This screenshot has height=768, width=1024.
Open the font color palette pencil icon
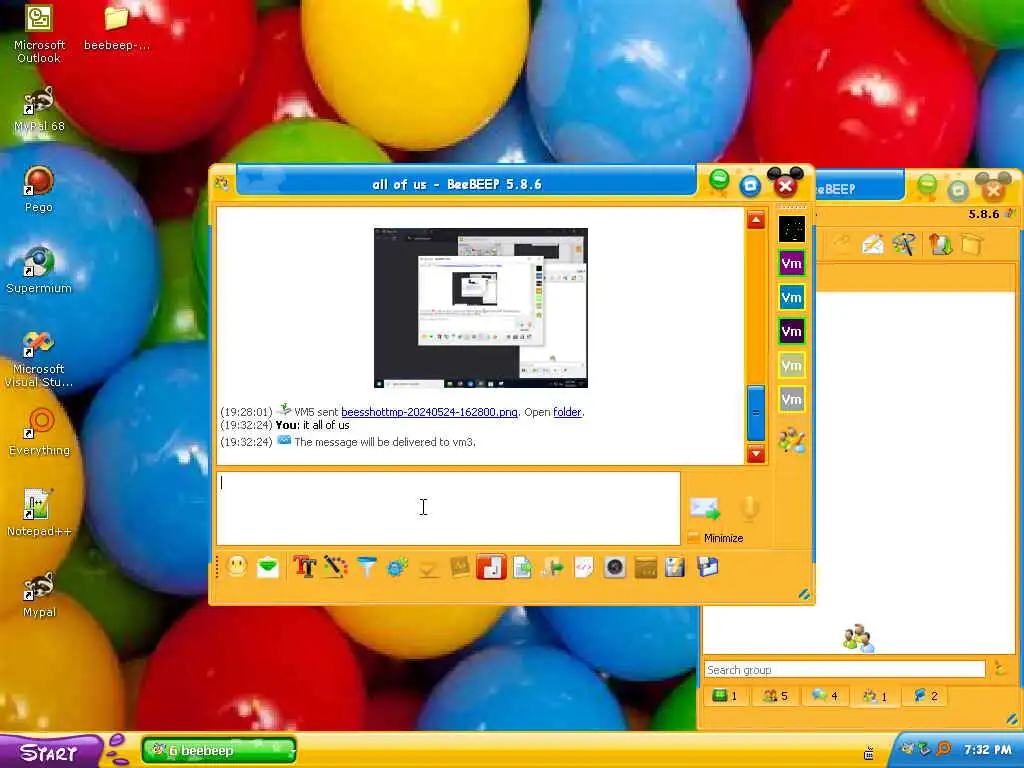(x=335, y=566)
